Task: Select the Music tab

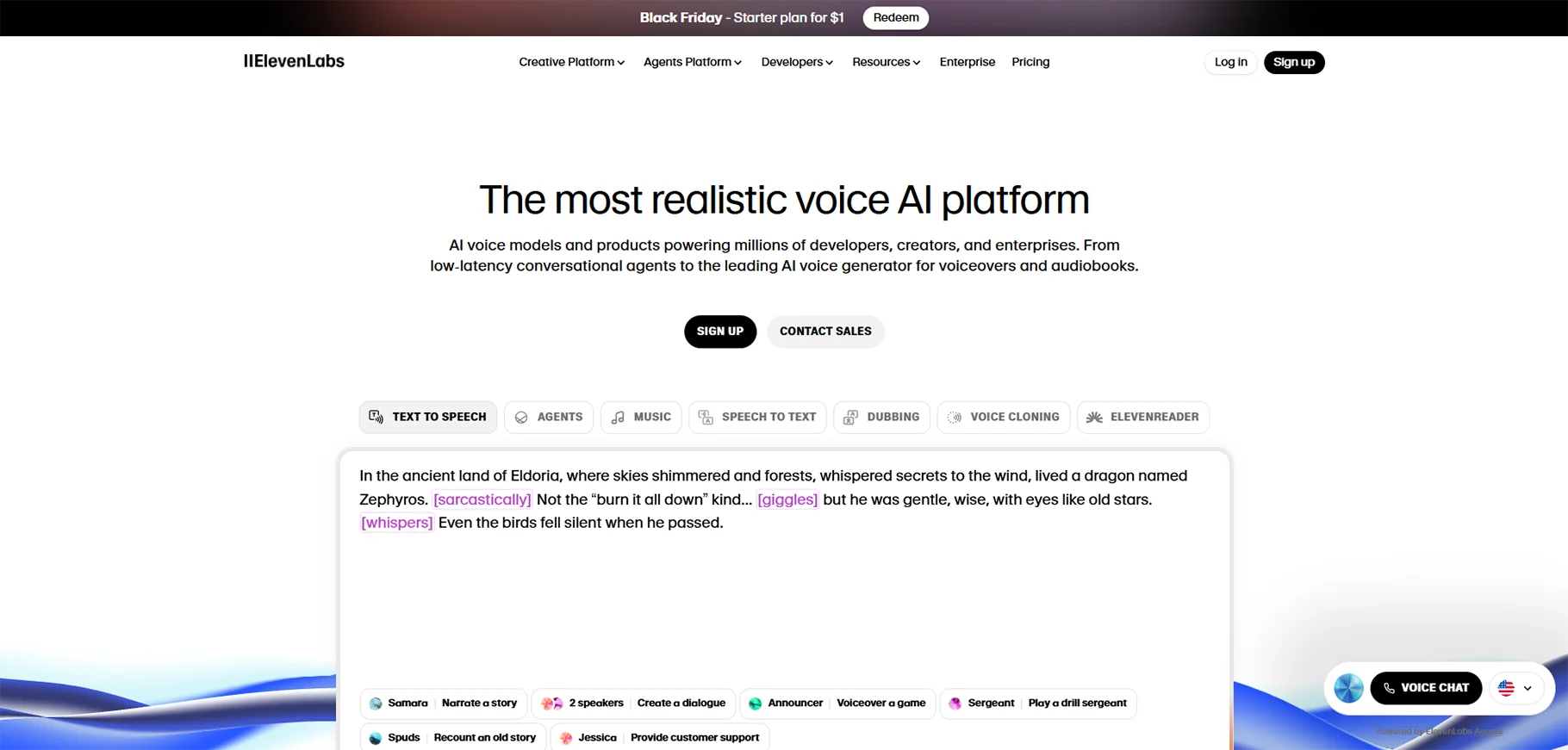Action: pyautogui.click(x=641, y=417)
